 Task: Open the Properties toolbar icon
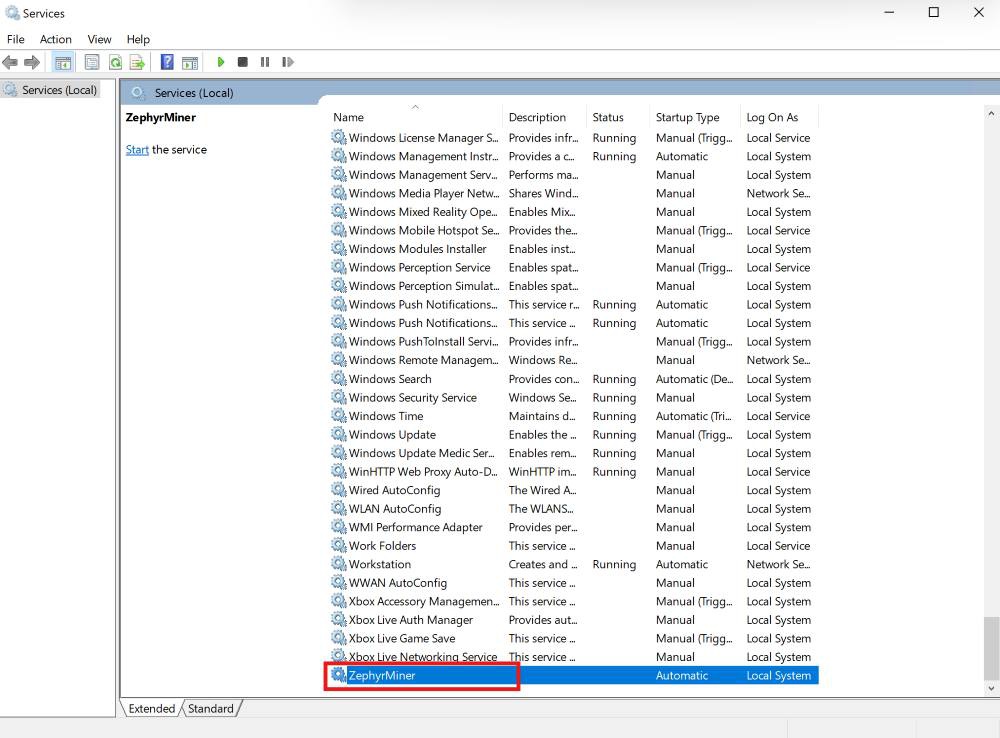coord(92,62)
